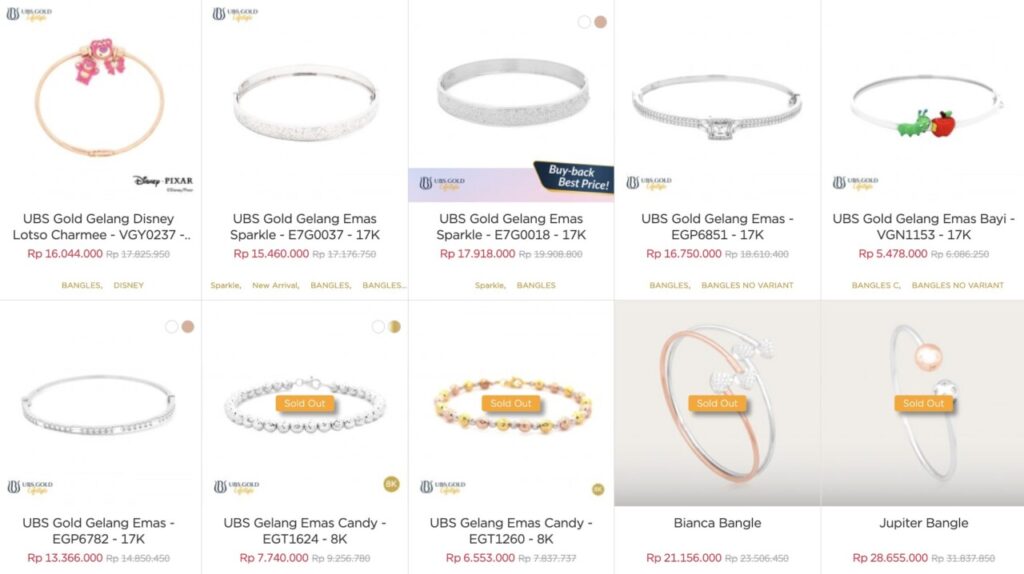Click the 8K badge on Candy EGT1624

click(x=391, y=484)
